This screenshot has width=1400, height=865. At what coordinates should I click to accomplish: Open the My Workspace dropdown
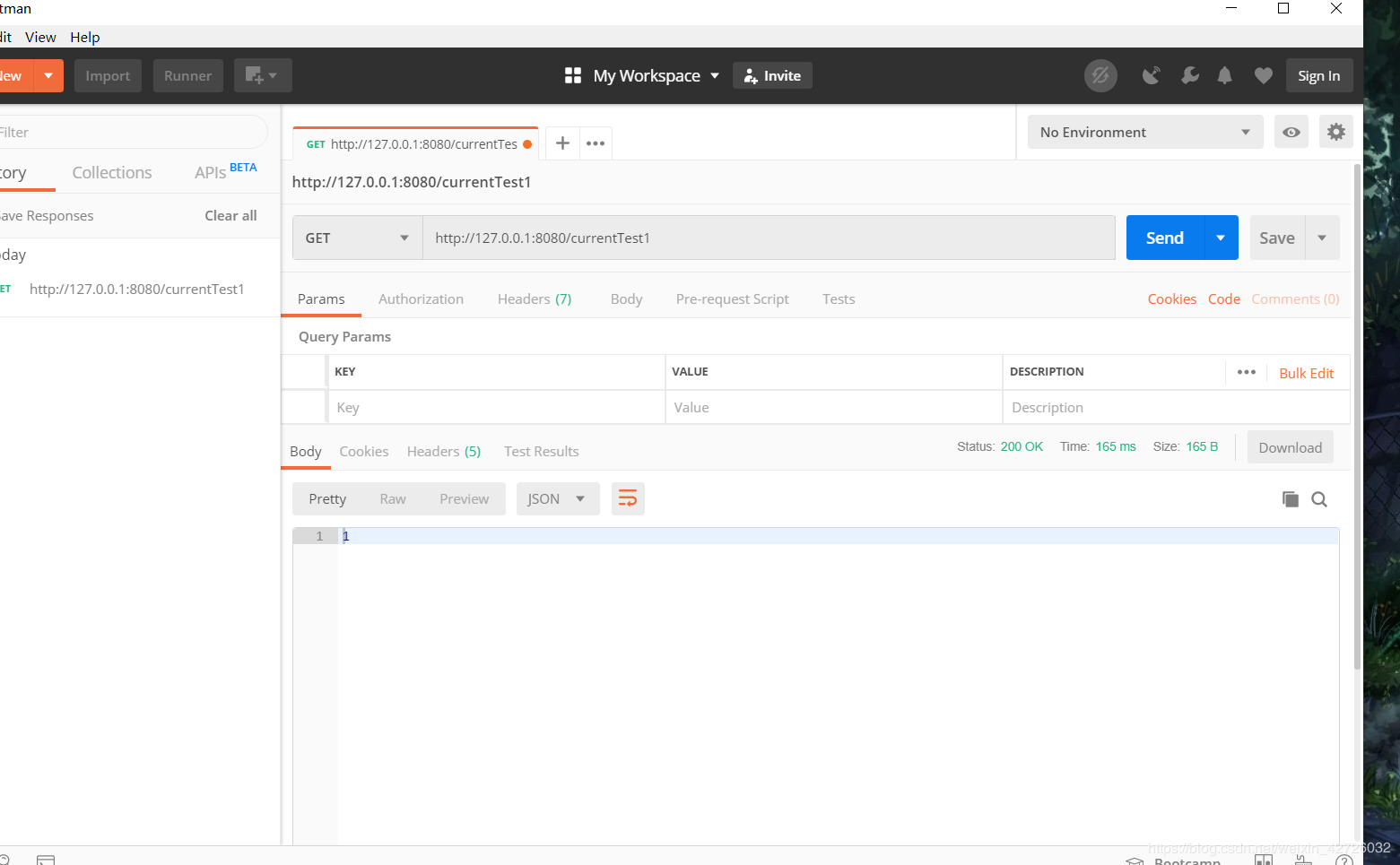pyautogui.click(x=656, y=75)
